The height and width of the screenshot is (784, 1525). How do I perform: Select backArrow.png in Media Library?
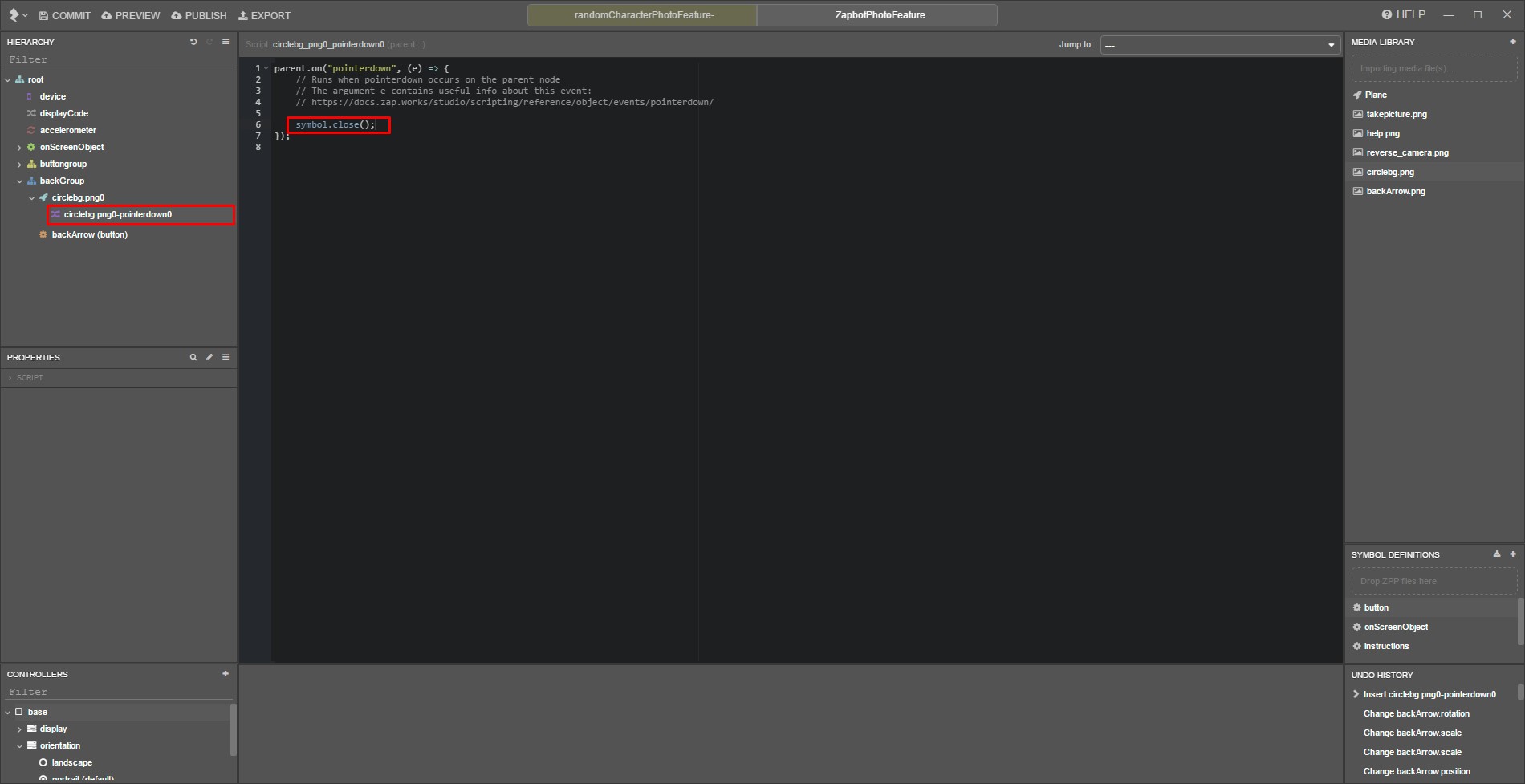(1396, 191)
